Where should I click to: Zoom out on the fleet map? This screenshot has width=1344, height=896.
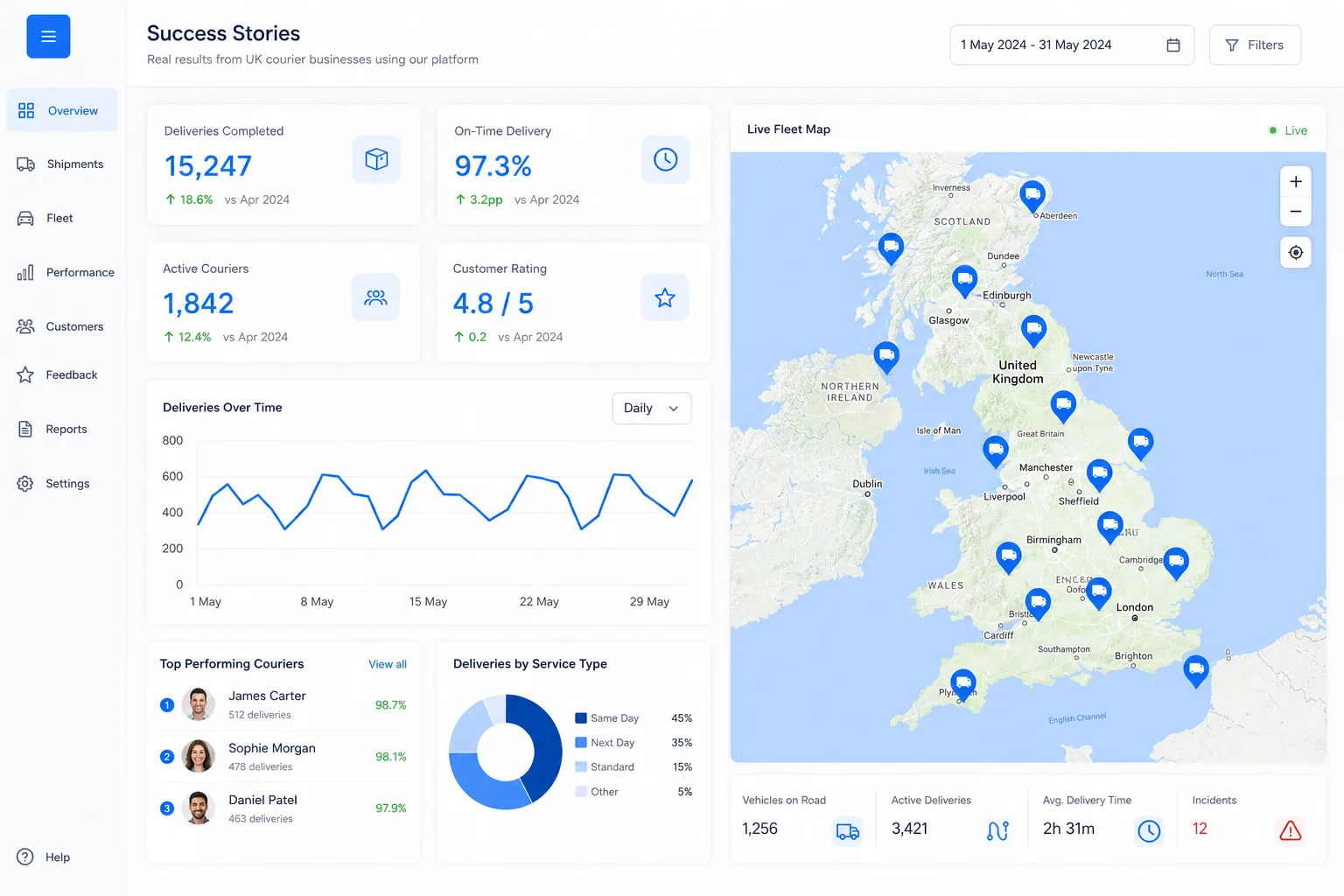click(x=1296, y=212)
